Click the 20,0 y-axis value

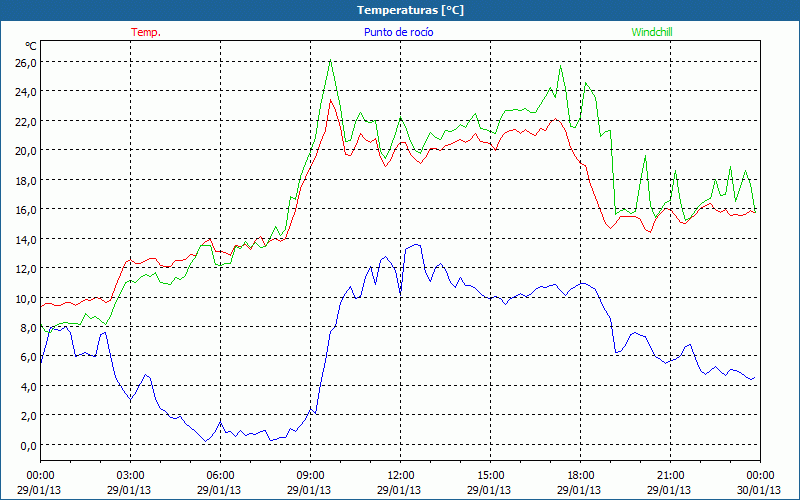(x=26, y=151)
